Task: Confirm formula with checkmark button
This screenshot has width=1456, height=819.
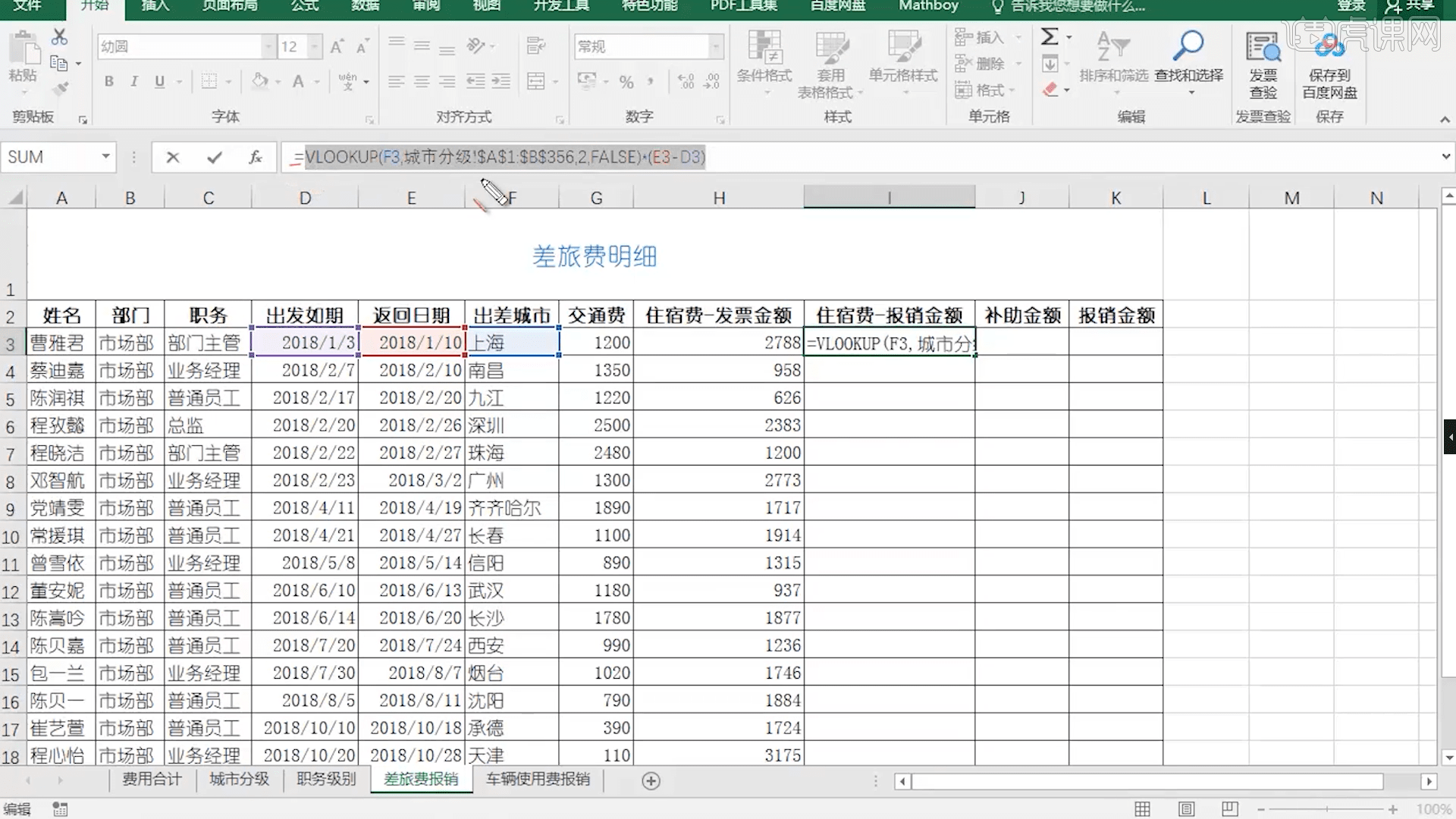Action: (215, 157)
